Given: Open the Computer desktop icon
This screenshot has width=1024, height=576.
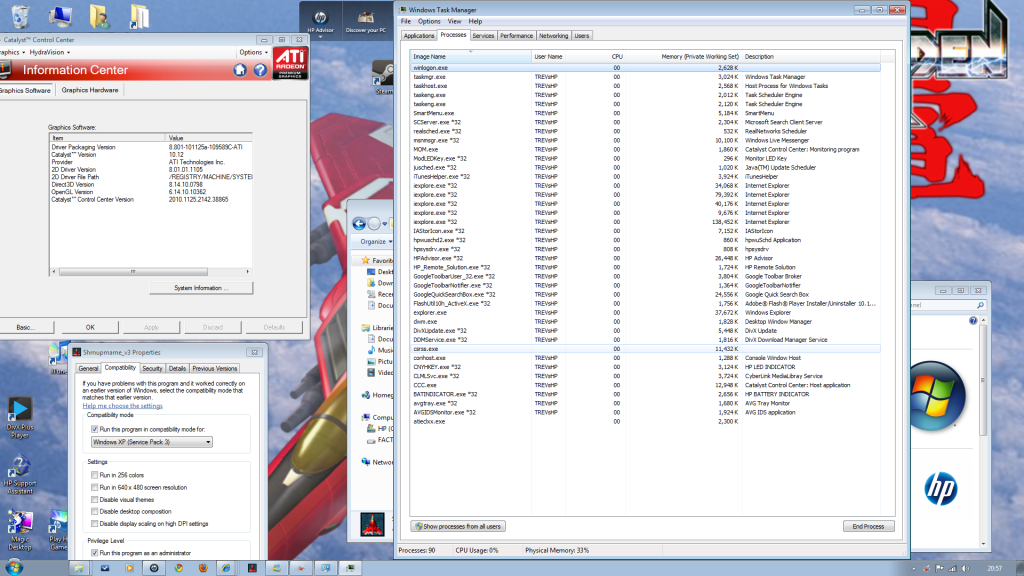Looking at the screenshot, I should pos(60,16).
